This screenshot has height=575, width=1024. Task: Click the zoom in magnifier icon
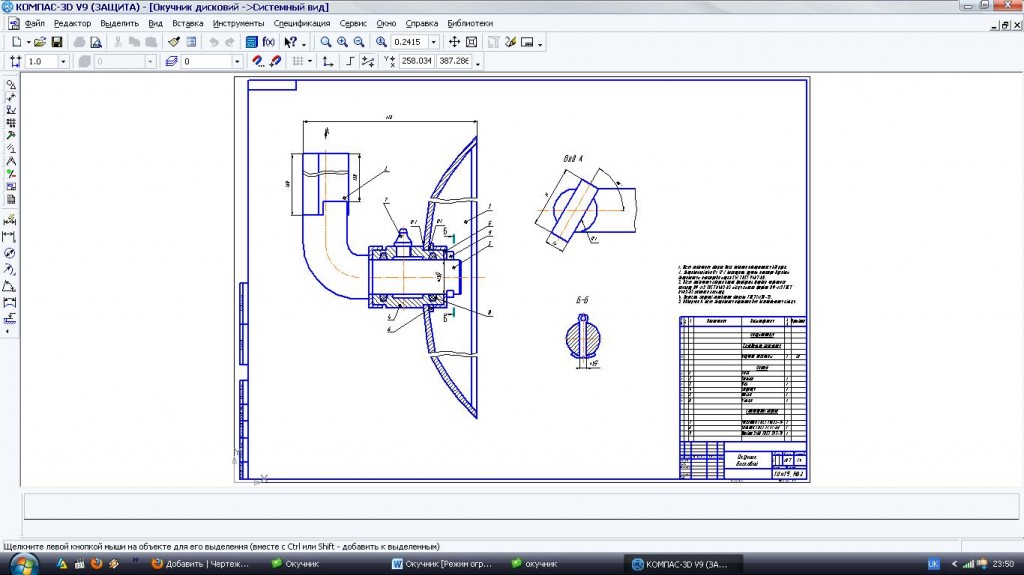click(x=342, y=42)
